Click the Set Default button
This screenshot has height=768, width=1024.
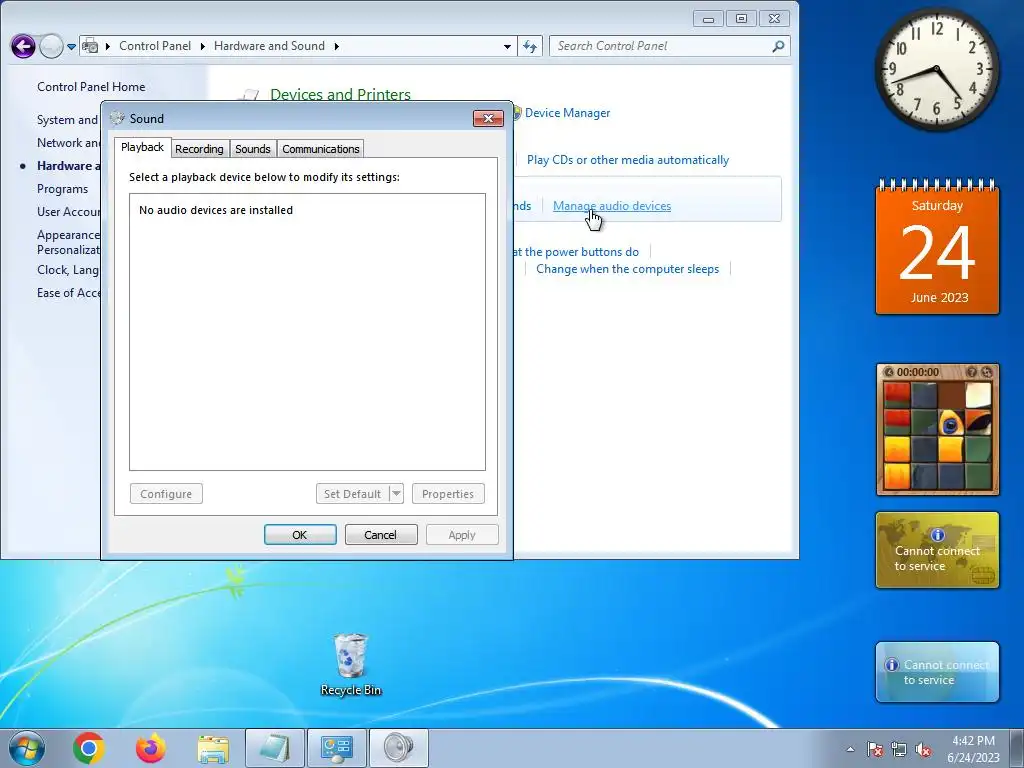tap(353, 494)
